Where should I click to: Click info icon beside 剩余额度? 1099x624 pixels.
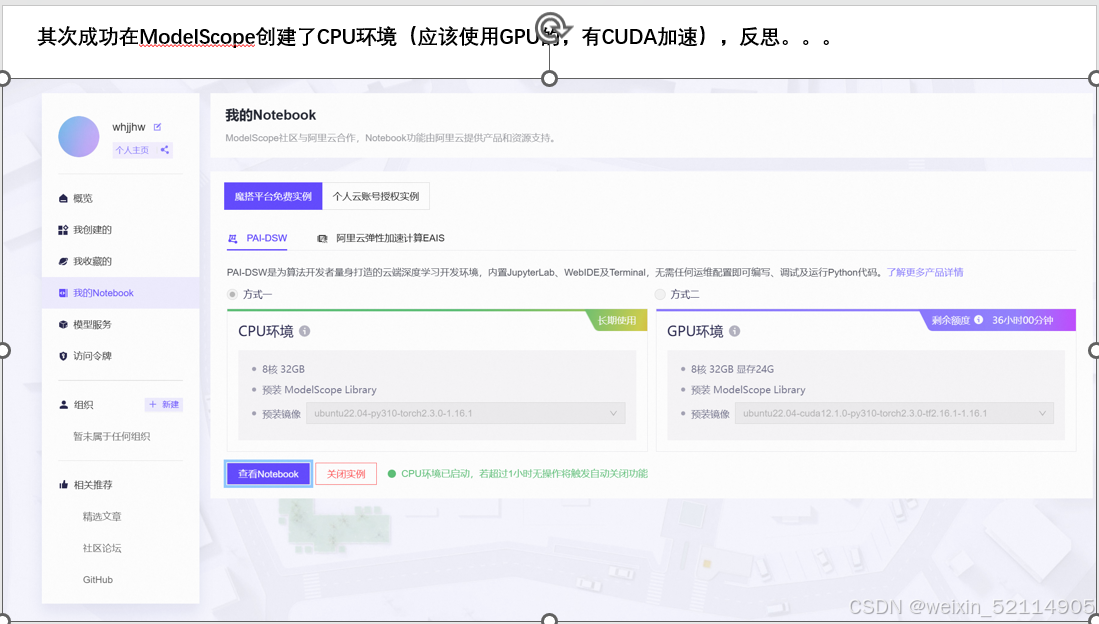(x=978, y=320)
